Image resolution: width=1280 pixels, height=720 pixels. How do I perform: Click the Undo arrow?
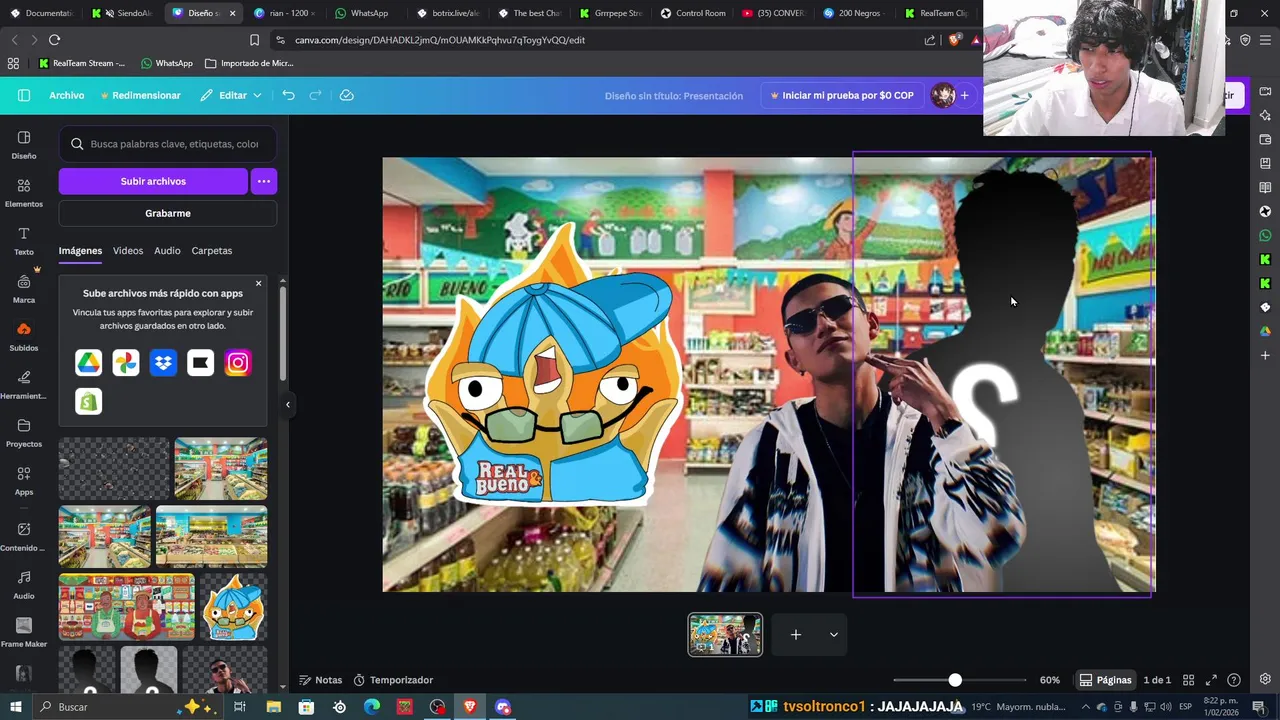pyautogui.click(x=288, y=95)
